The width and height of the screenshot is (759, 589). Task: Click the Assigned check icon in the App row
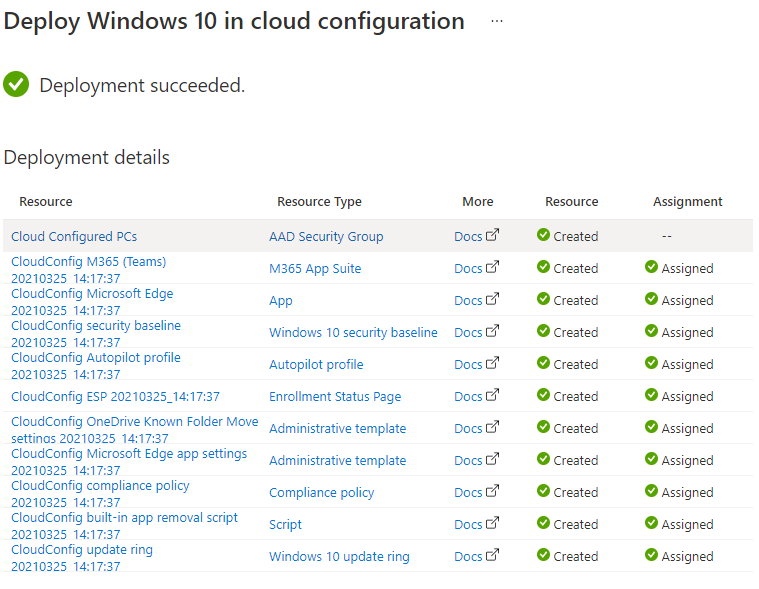(x=651, y=299)
